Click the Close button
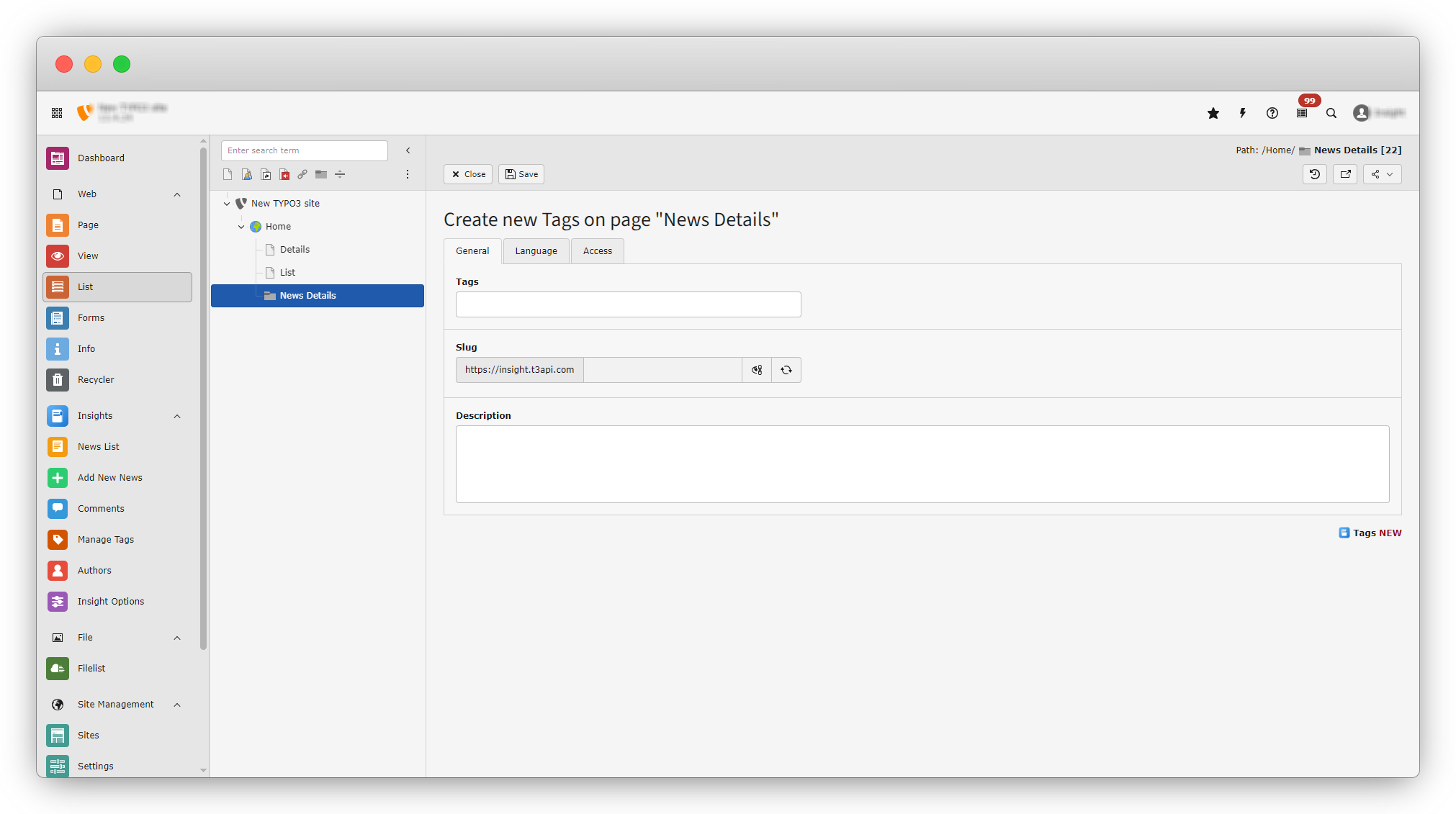1456x814 pixels. point(468,174)
